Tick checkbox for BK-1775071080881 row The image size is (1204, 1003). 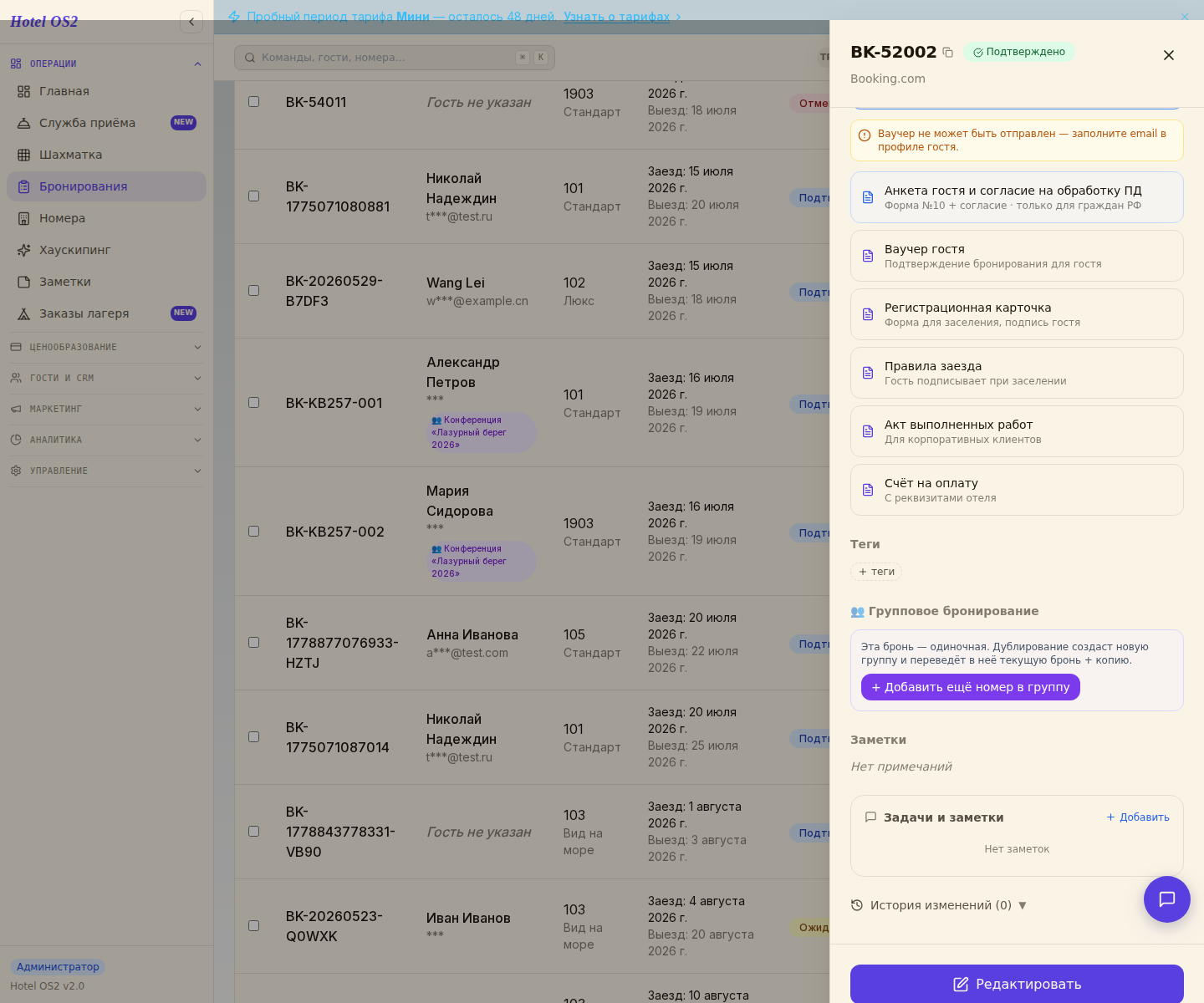(x=254, y=196)
